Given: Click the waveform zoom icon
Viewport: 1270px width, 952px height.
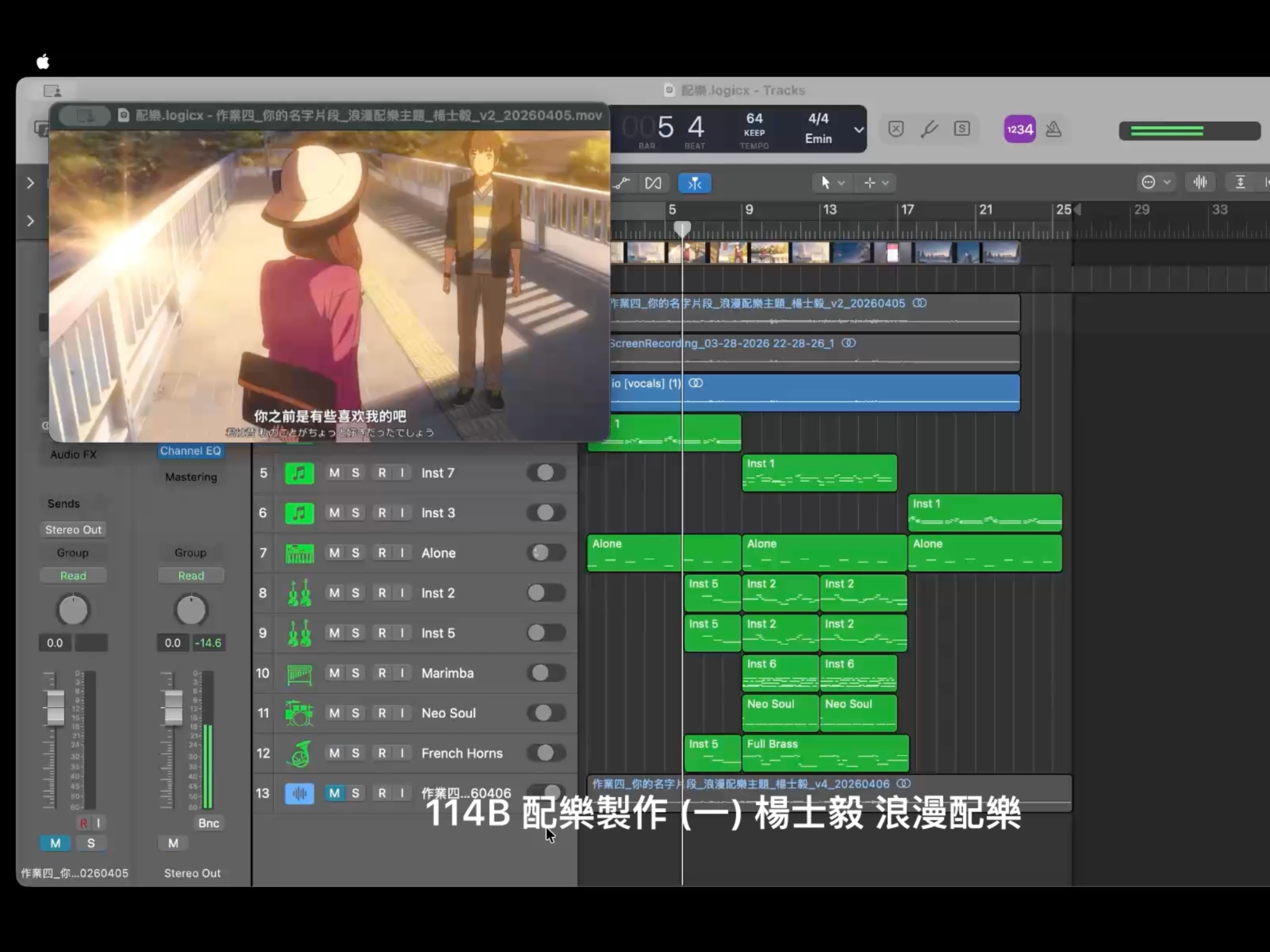Looking at the screenshot, I should pos(1200,182).
